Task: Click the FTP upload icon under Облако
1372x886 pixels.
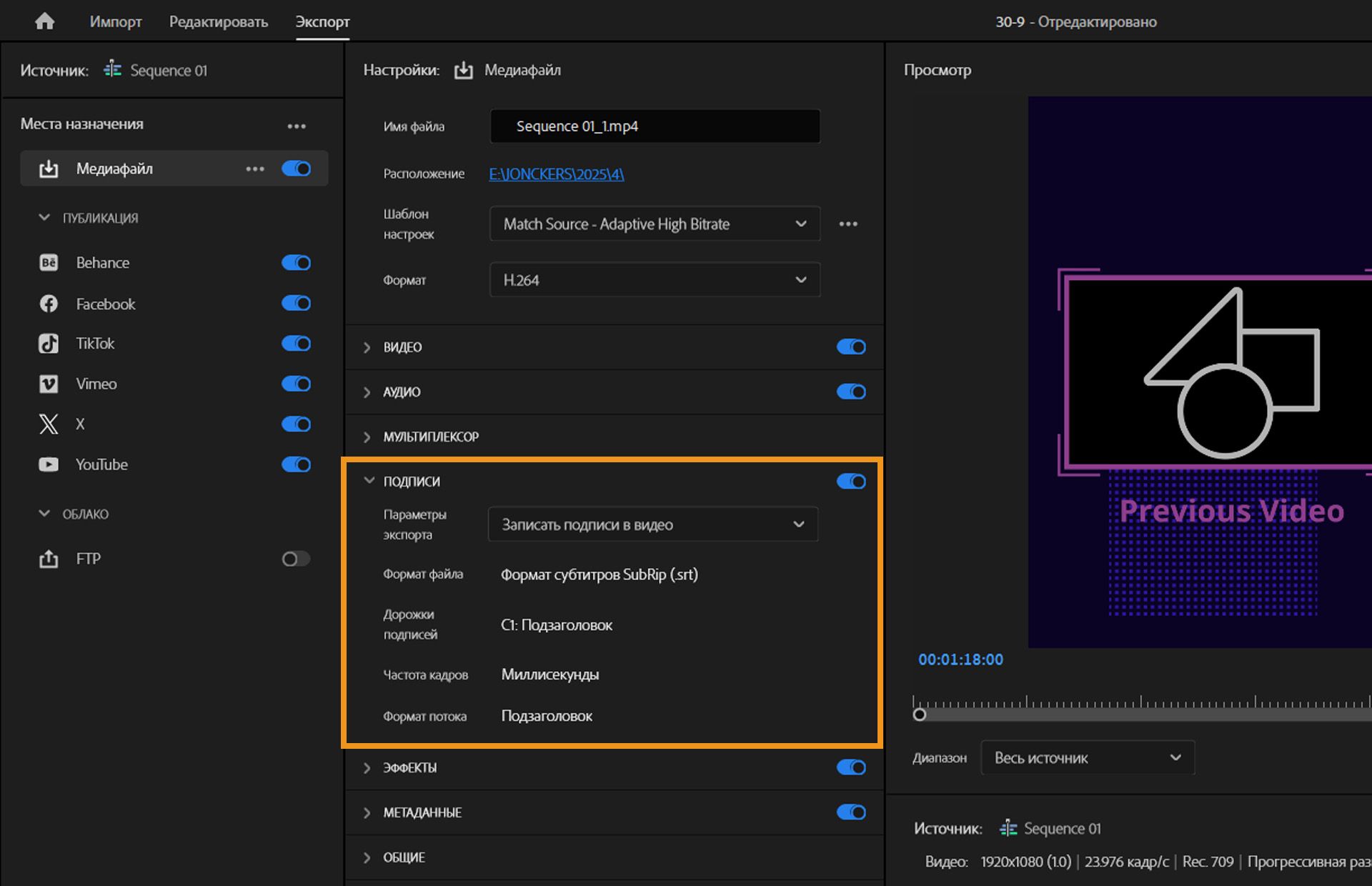Action: coord(49,558)
